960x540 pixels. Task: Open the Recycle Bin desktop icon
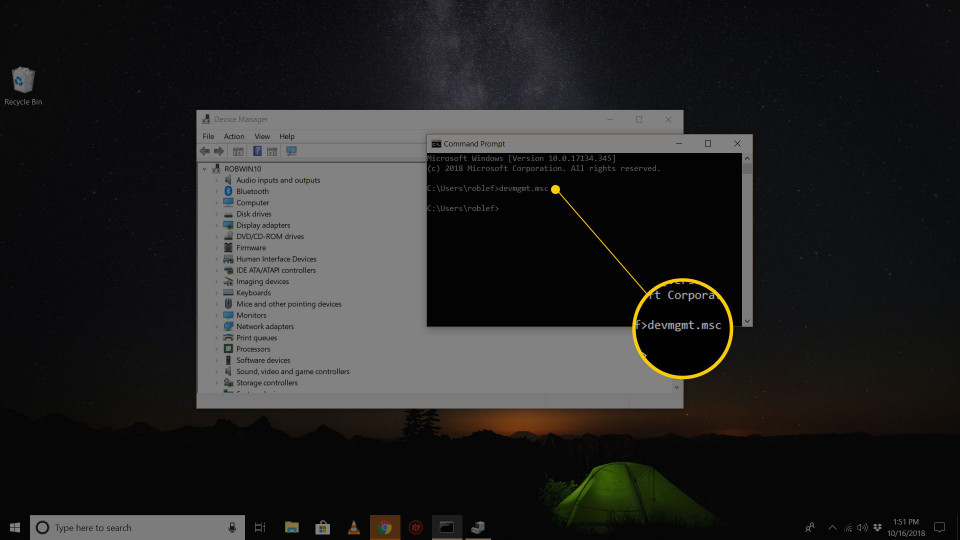(x=23, y=86)
